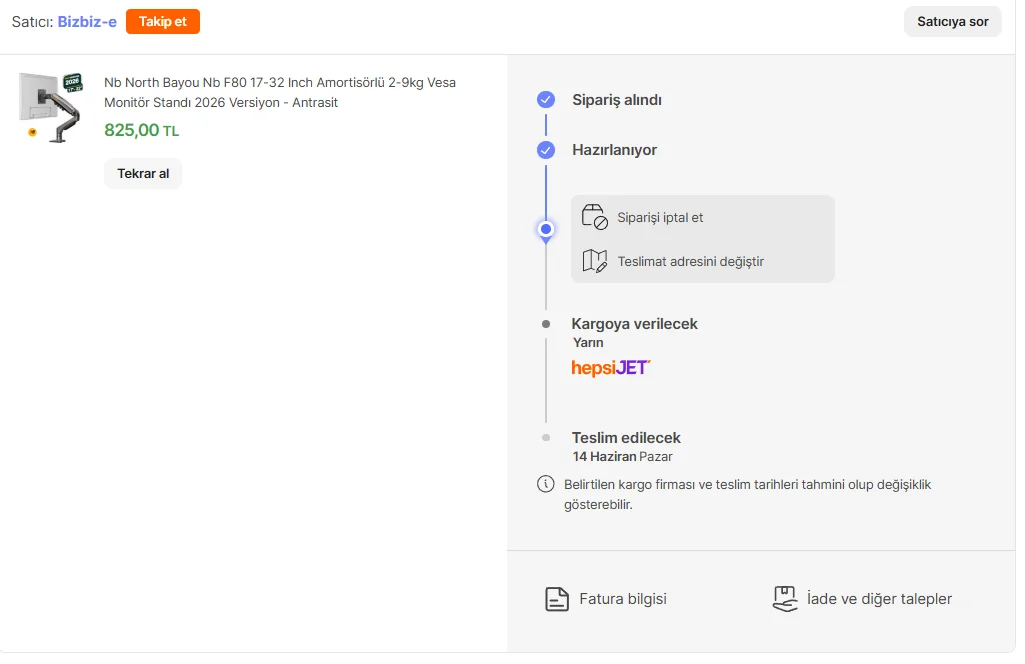The image size is (1025, 664).
Task: Click the current step timeline marker
Action: click(x=546, y=230)
